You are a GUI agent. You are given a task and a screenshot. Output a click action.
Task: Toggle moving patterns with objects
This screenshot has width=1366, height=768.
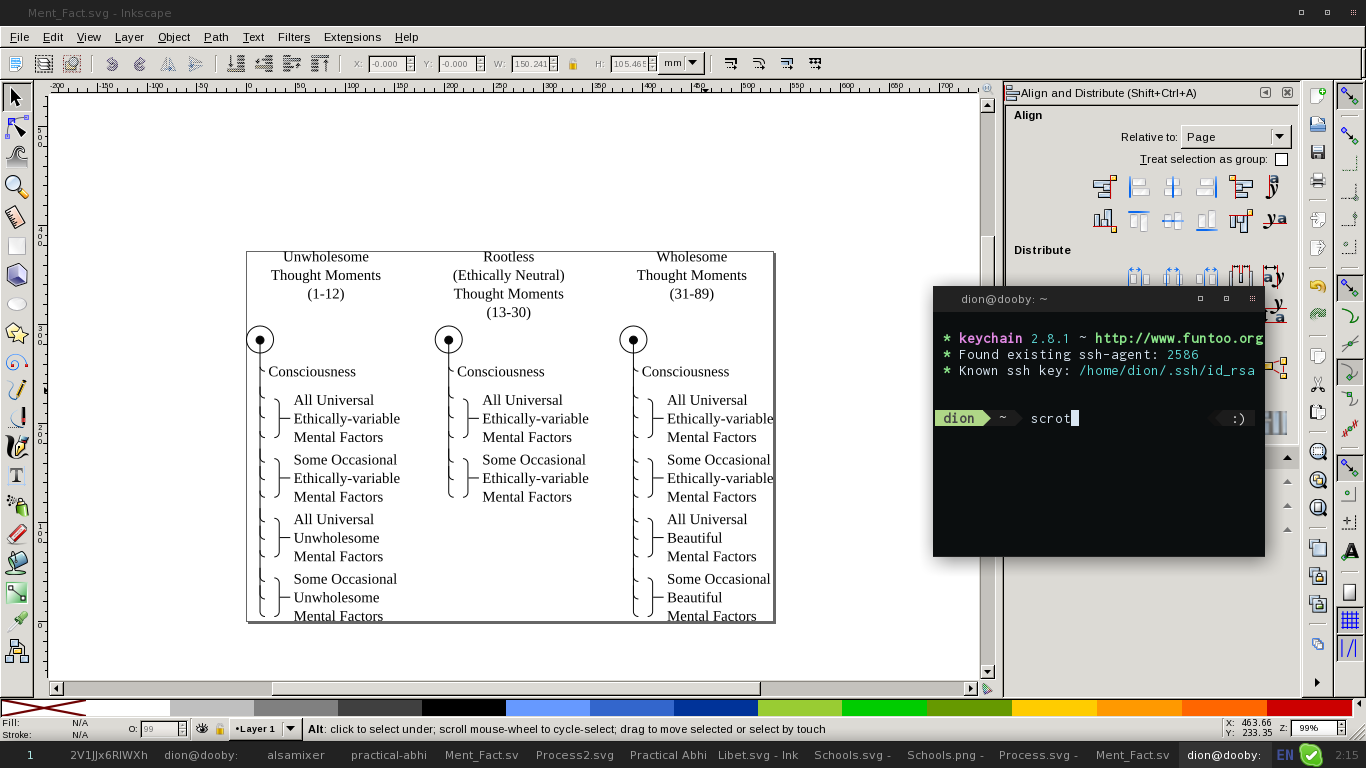(x=815, y=63)
